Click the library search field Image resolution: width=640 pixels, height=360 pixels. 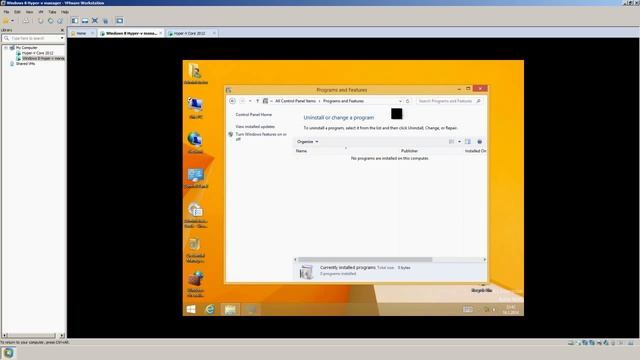(x=33, y=38)
